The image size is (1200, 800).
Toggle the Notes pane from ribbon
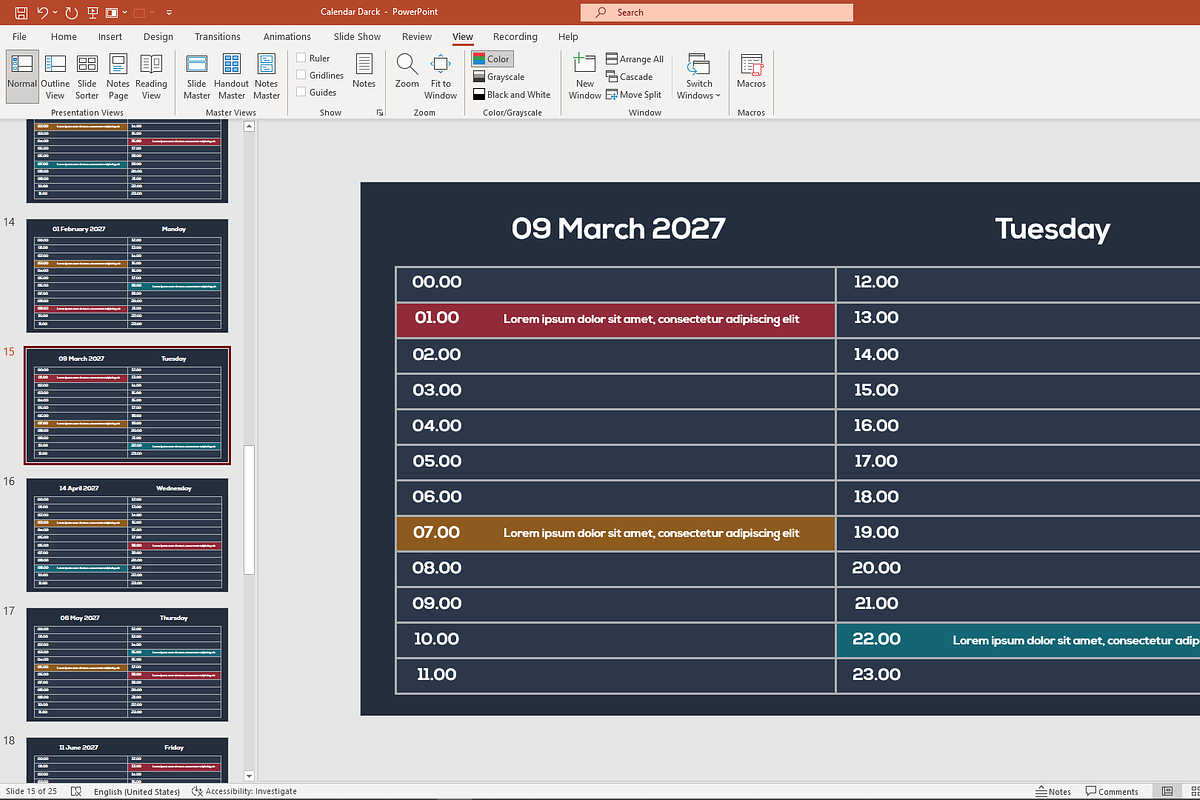364,71
